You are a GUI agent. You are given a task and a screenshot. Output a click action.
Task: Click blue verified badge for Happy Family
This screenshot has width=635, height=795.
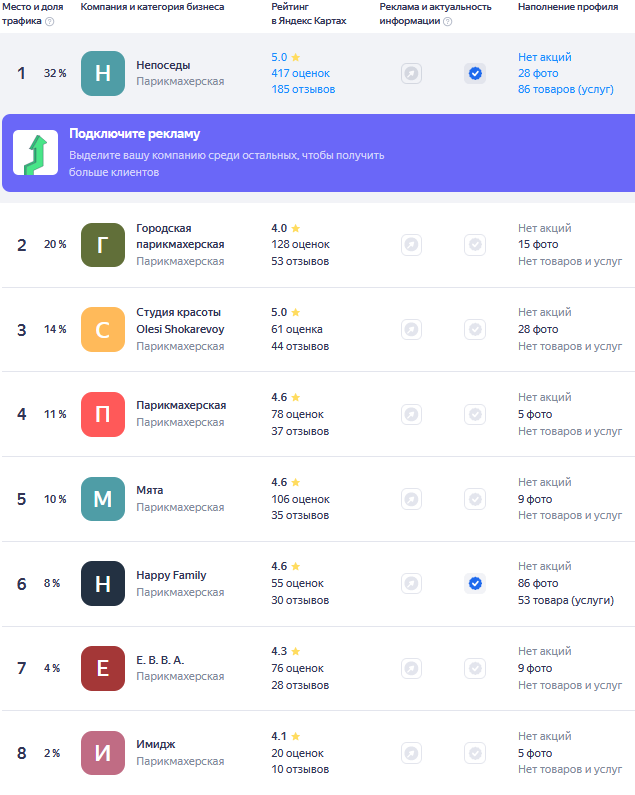click(475, 584)
